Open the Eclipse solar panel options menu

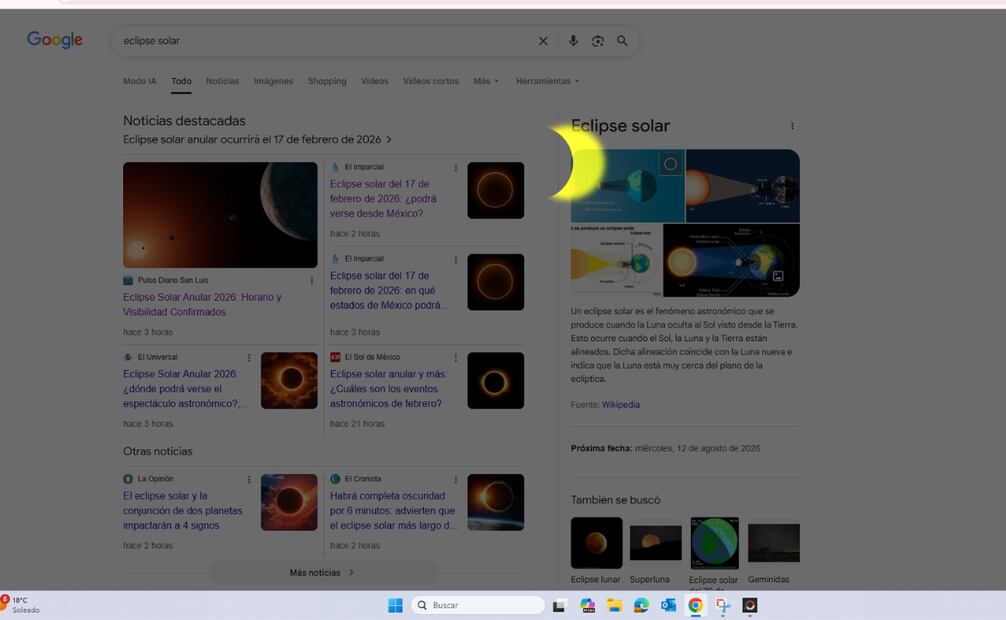click(792, 126)
